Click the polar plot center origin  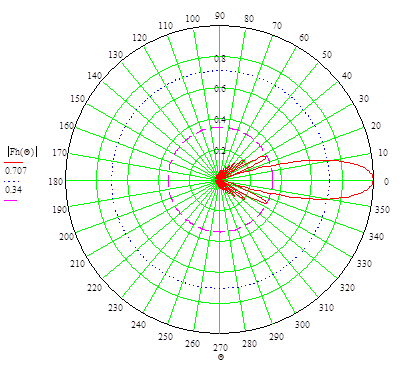pyautogui.click(x=220, y=180)
